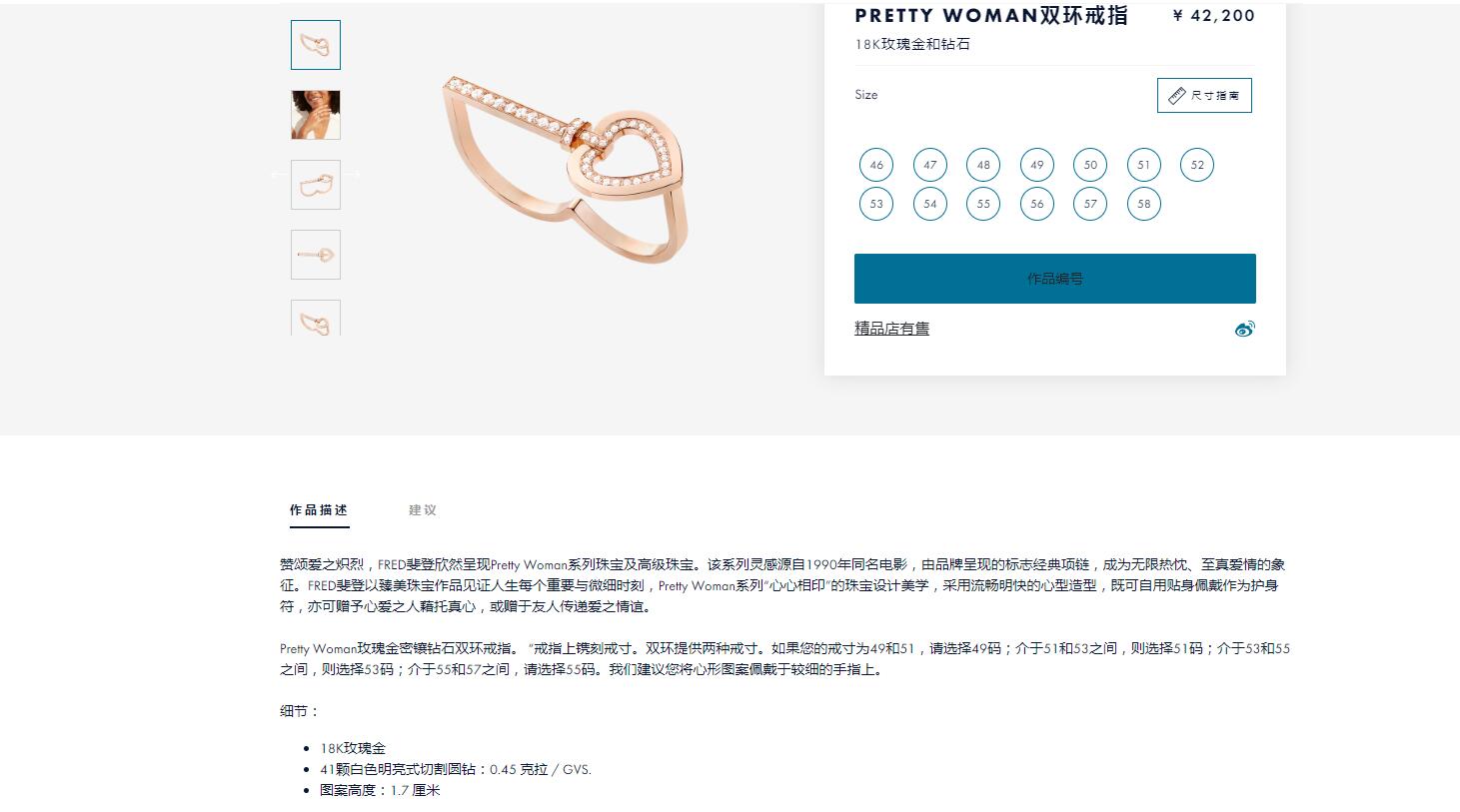Image resolution: width=1460 pixels, height=812 pixels.
Task: Choose ring size 49
Action: pyautogui.click(x=1037, y=165)
